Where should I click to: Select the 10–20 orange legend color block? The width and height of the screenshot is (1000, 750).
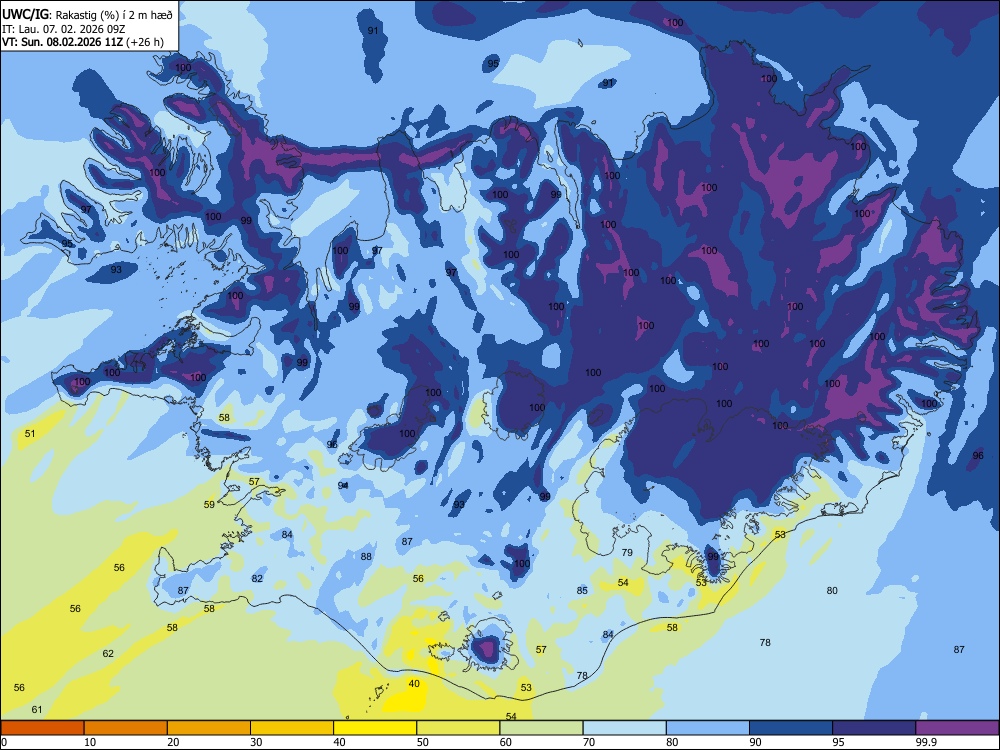tap(126, 728)
